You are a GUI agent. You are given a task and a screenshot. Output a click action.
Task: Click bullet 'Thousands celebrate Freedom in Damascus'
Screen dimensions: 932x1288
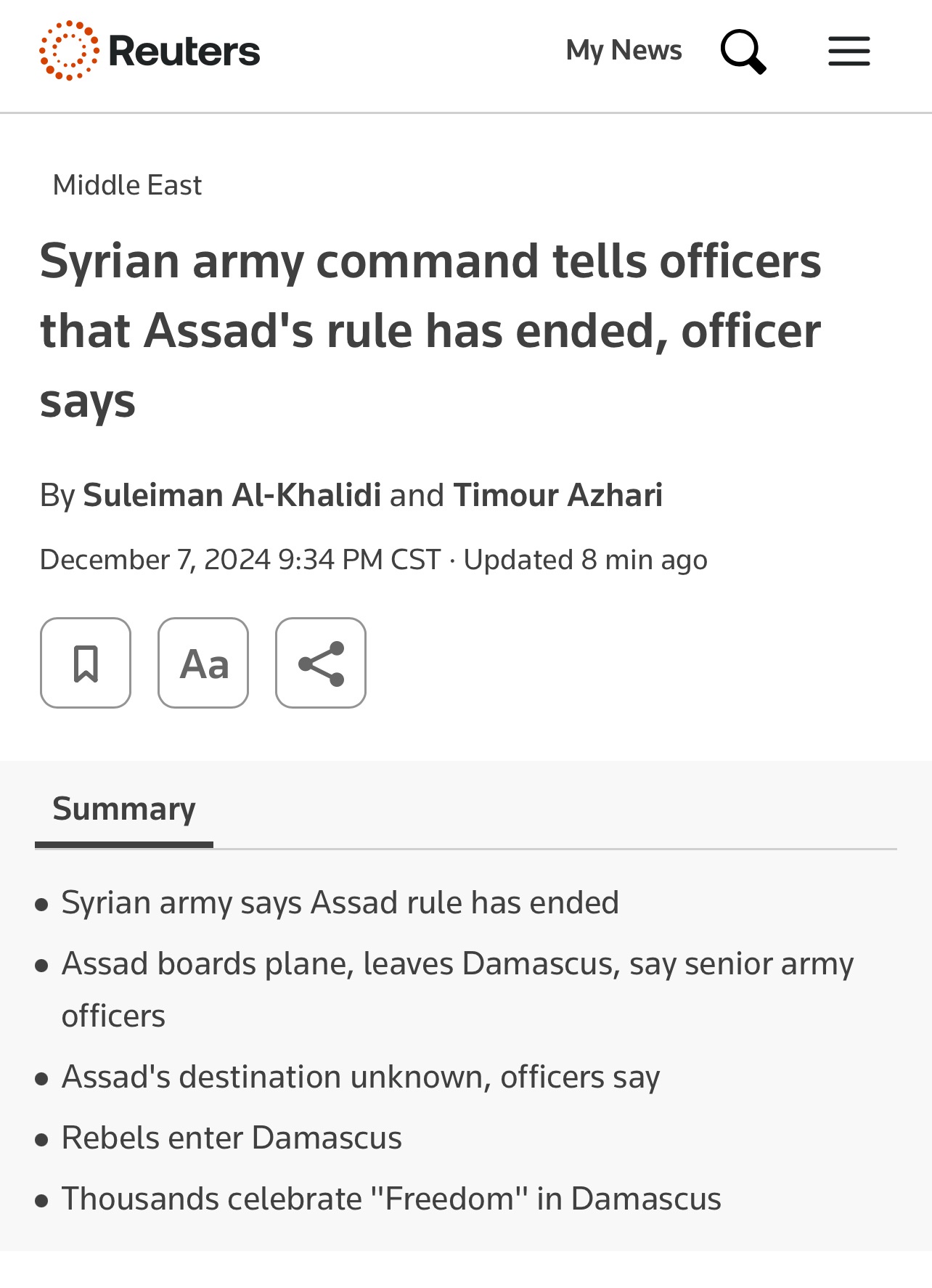click(391, 1199)
